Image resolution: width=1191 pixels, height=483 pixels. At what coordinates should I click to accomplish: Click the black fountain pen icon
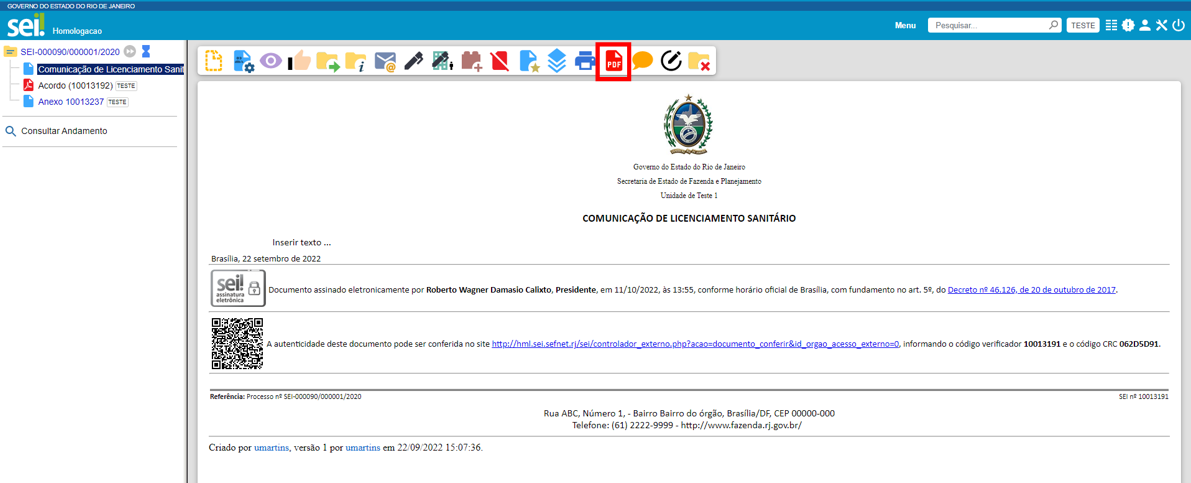tap(414, 62)
